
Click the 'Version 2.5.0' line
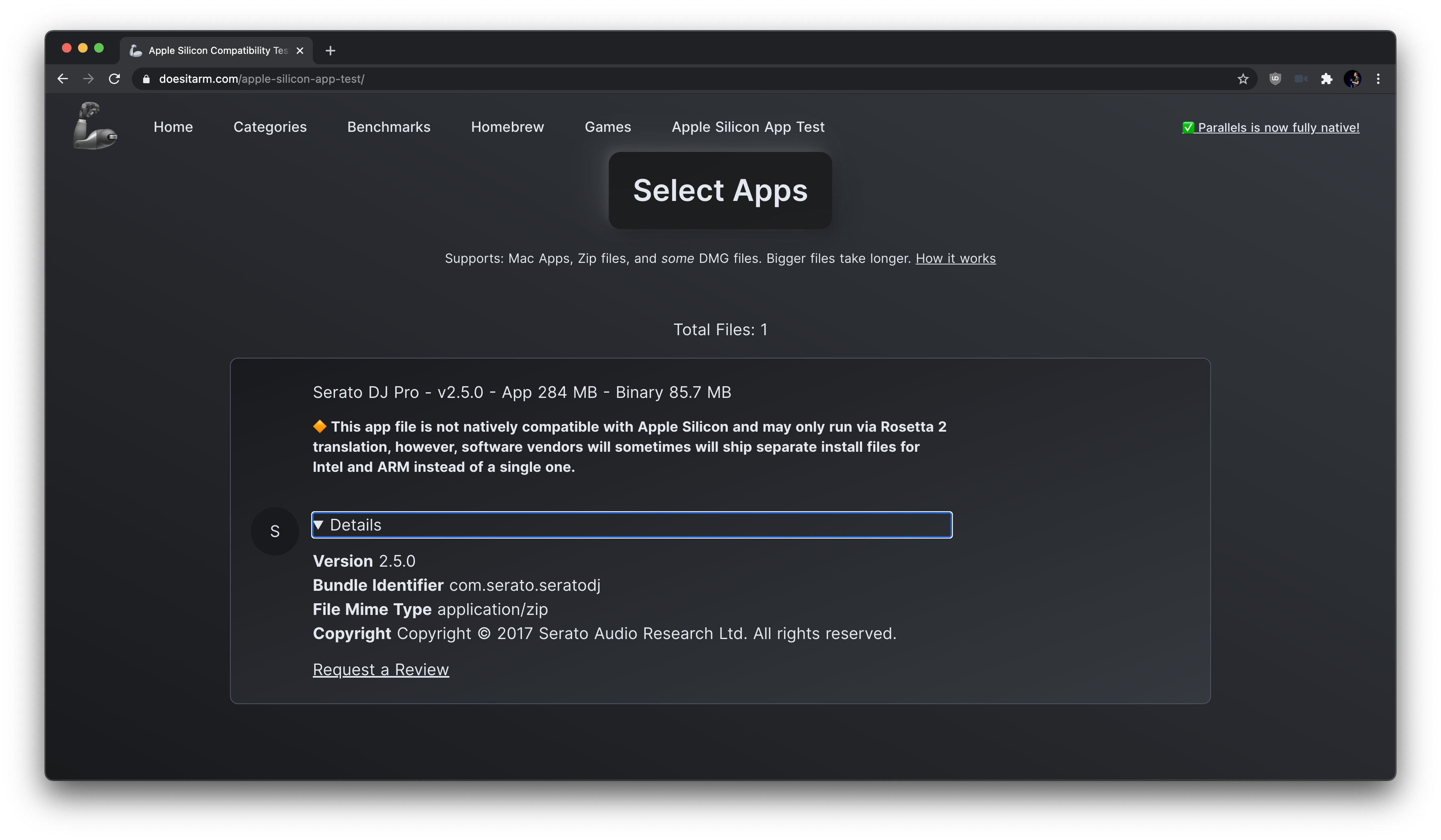(x=364, y=561)
